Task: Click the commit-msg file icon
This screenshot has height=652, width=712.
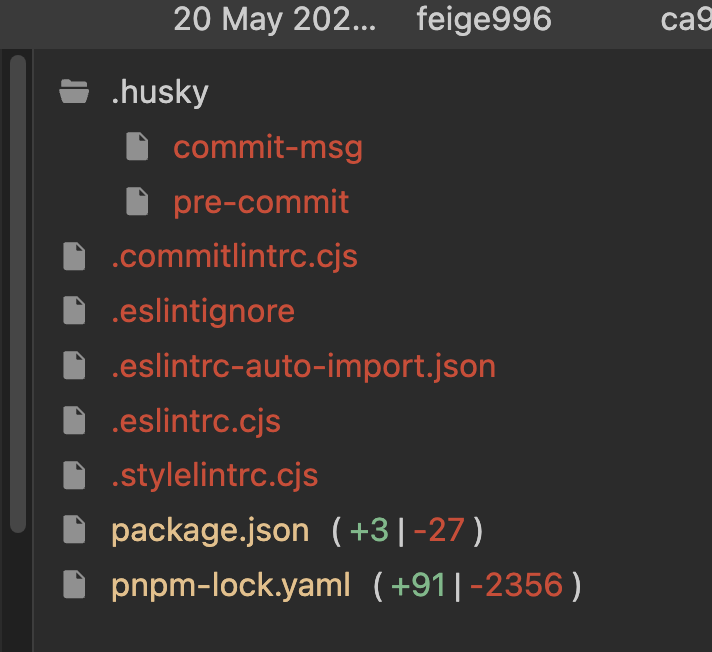Action: pyautogui.click(x=137, y=148)
